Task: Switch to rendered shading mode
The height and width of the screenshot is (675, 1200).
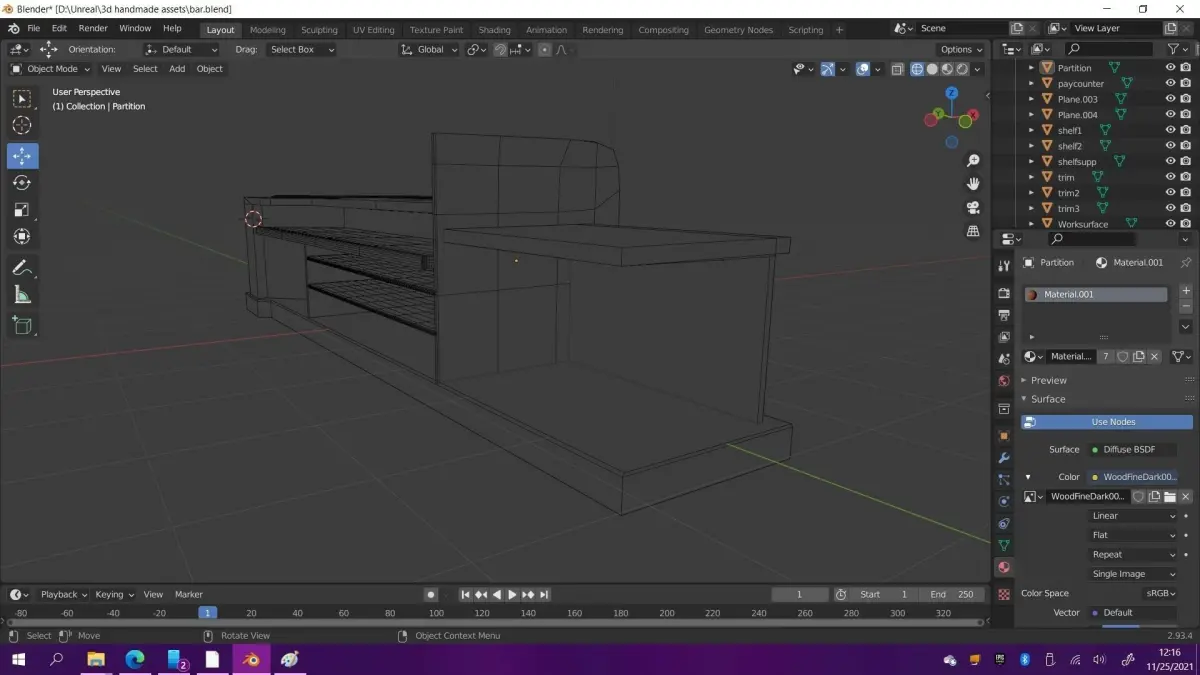Action: click(962, 69)
